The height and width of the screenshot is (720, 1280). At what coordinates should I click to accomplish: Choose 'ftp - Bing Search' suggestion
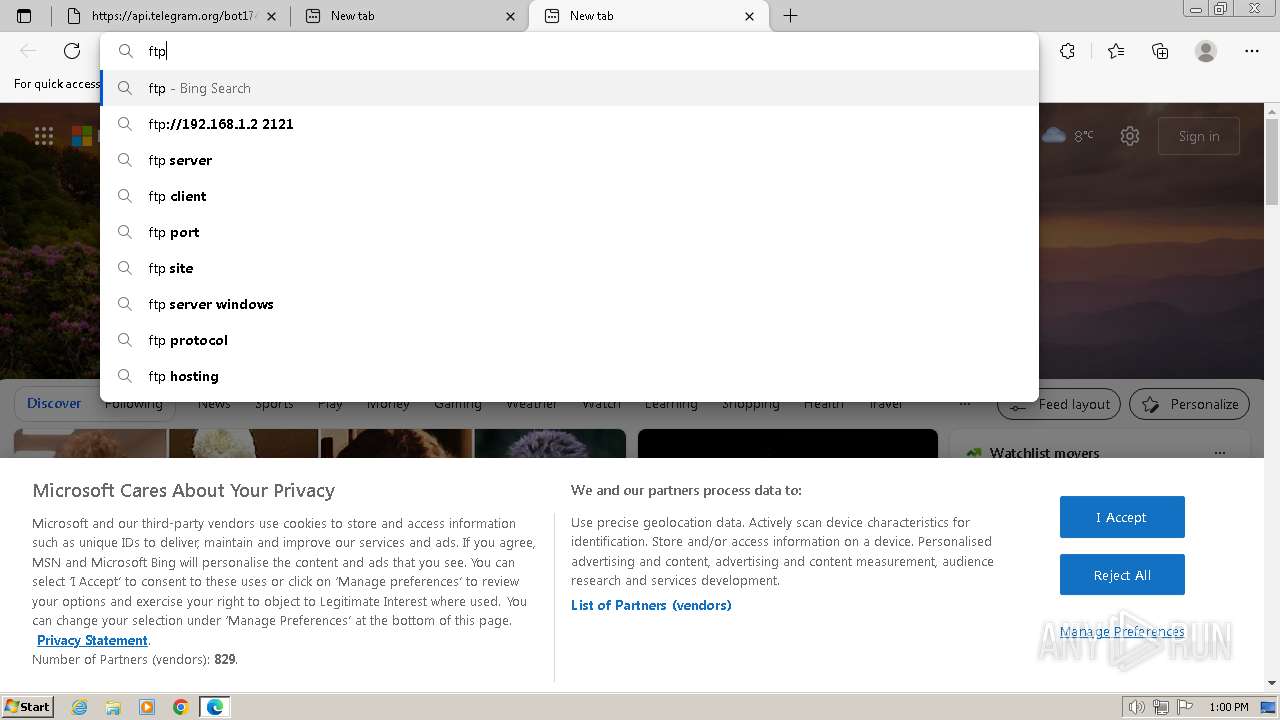[x=570, y=88]
